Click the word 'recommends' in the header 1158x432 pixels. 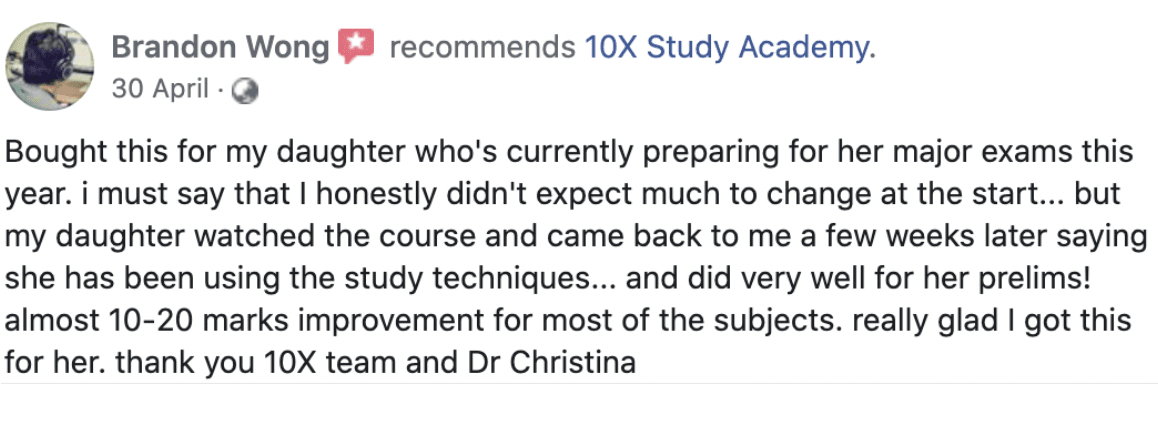[x=483, y=48]
